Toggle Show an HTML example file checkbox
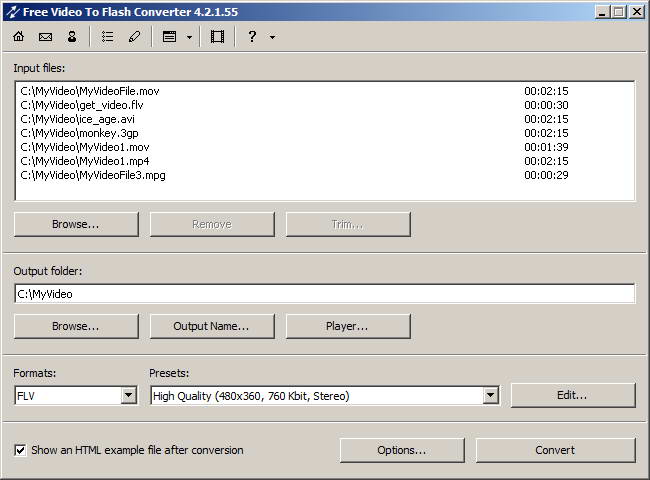650x480 pixels. (21, 450)
